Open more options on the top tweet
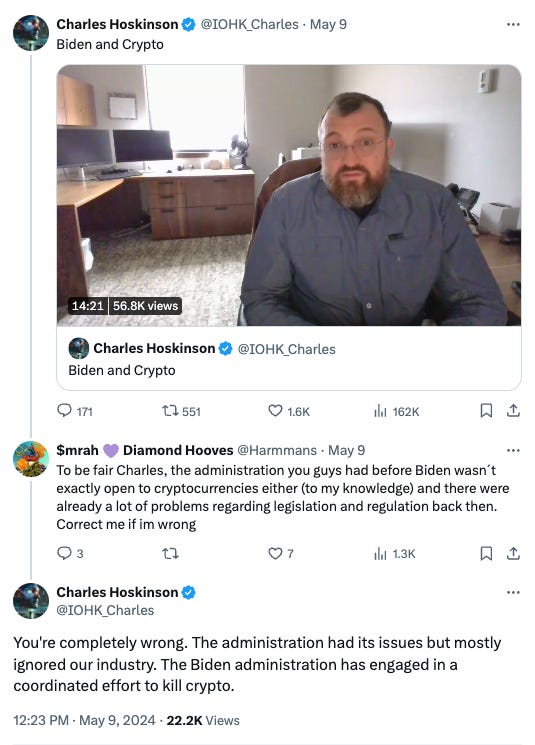Image resolution: width=535 pixels, height=745 pixels. [513, 24]
